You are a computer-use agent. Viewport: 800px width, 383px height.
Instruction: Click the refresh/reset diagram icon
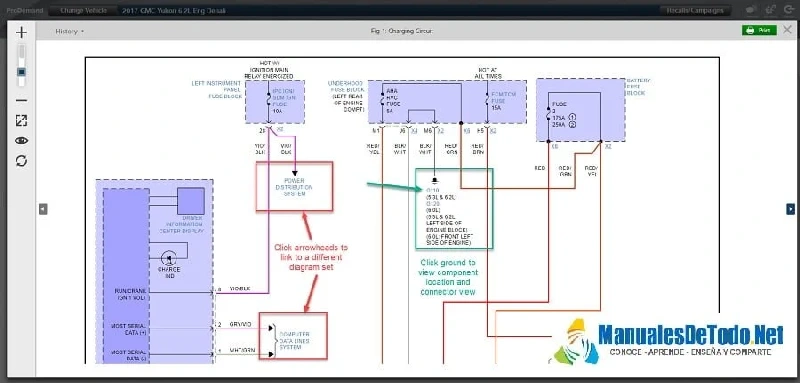21,161
